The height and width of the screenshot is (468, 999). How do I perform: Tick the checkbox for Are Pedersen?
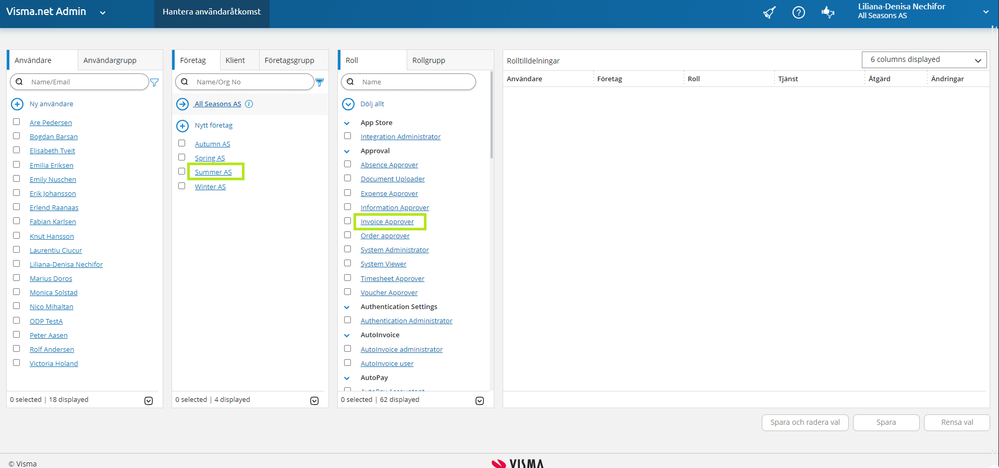tap(17, 122)
